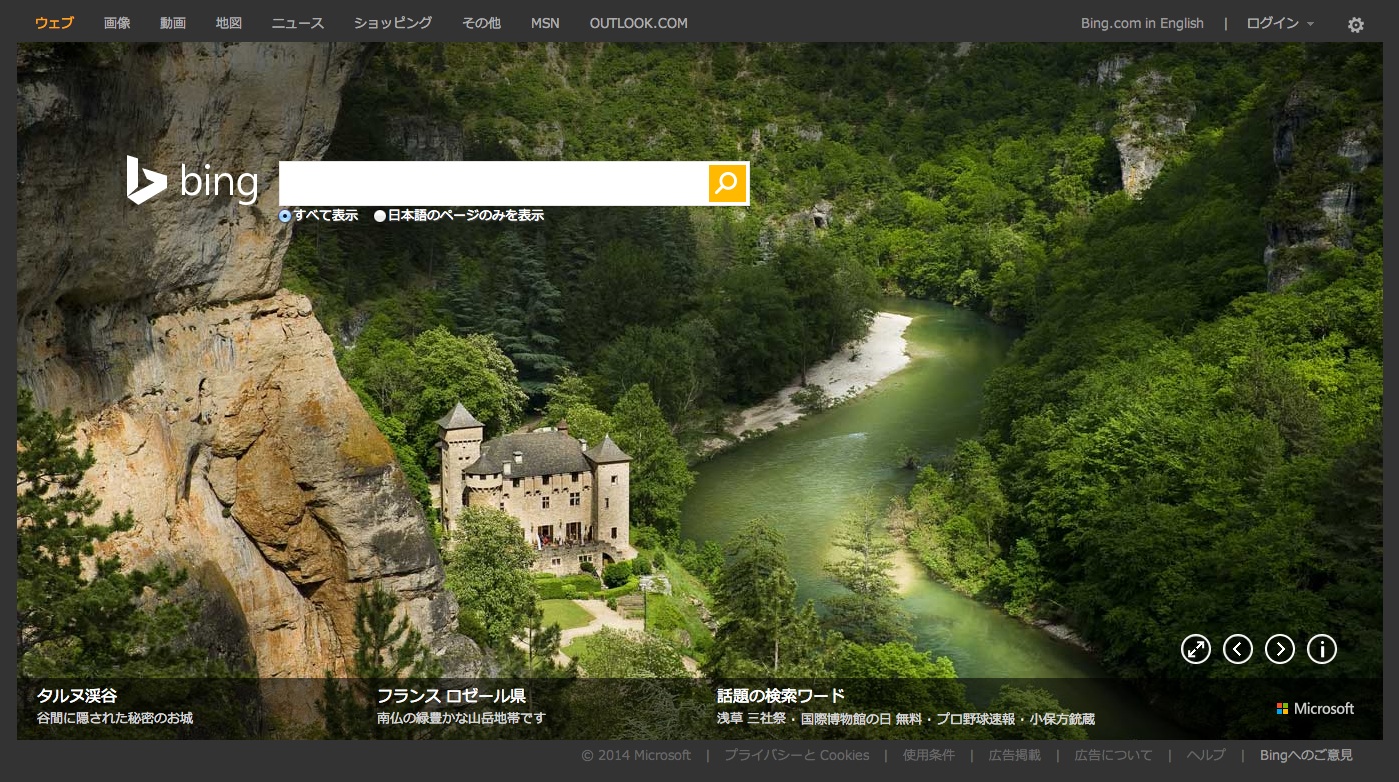Show image info with the i icon
Viewport: 1399px width, 782px height.
1321,649
